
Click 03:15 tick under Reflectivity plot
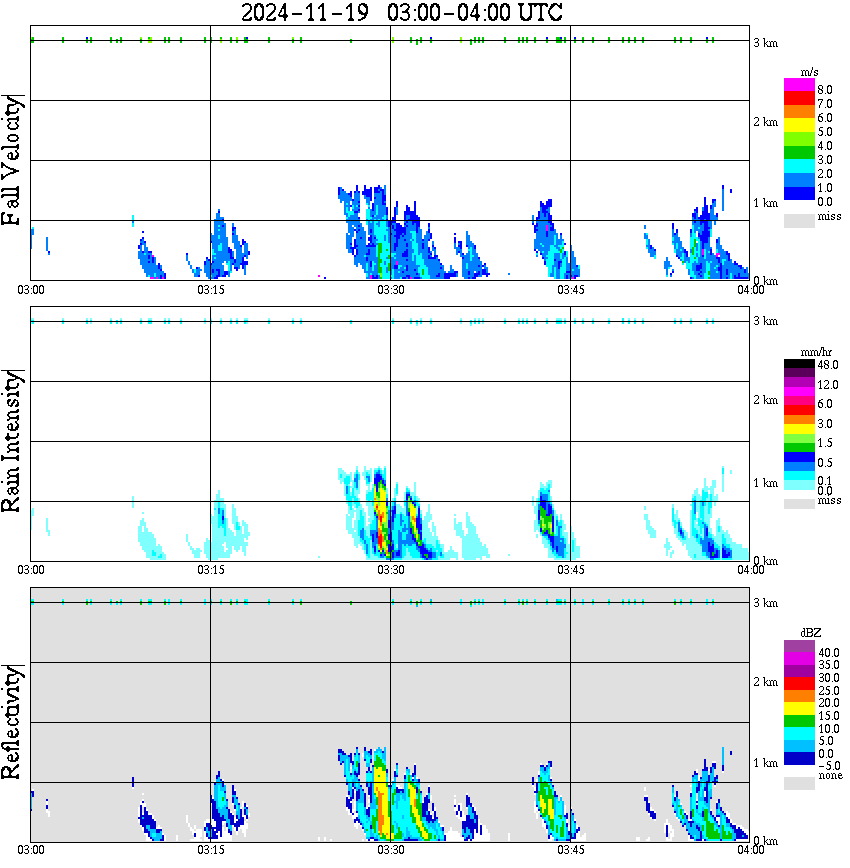coord(211,850)
